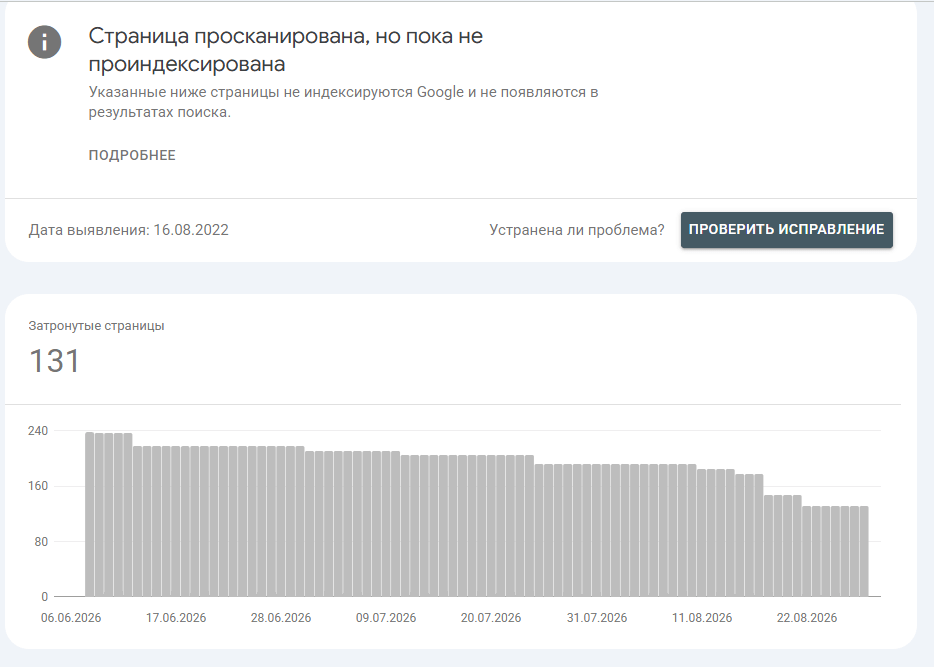Click the ПРОВЕРИТЬ ИСПРАВЛЕНИЕ button
The width and height of the screenshot is (934, 667).
(x=786, y=230)
